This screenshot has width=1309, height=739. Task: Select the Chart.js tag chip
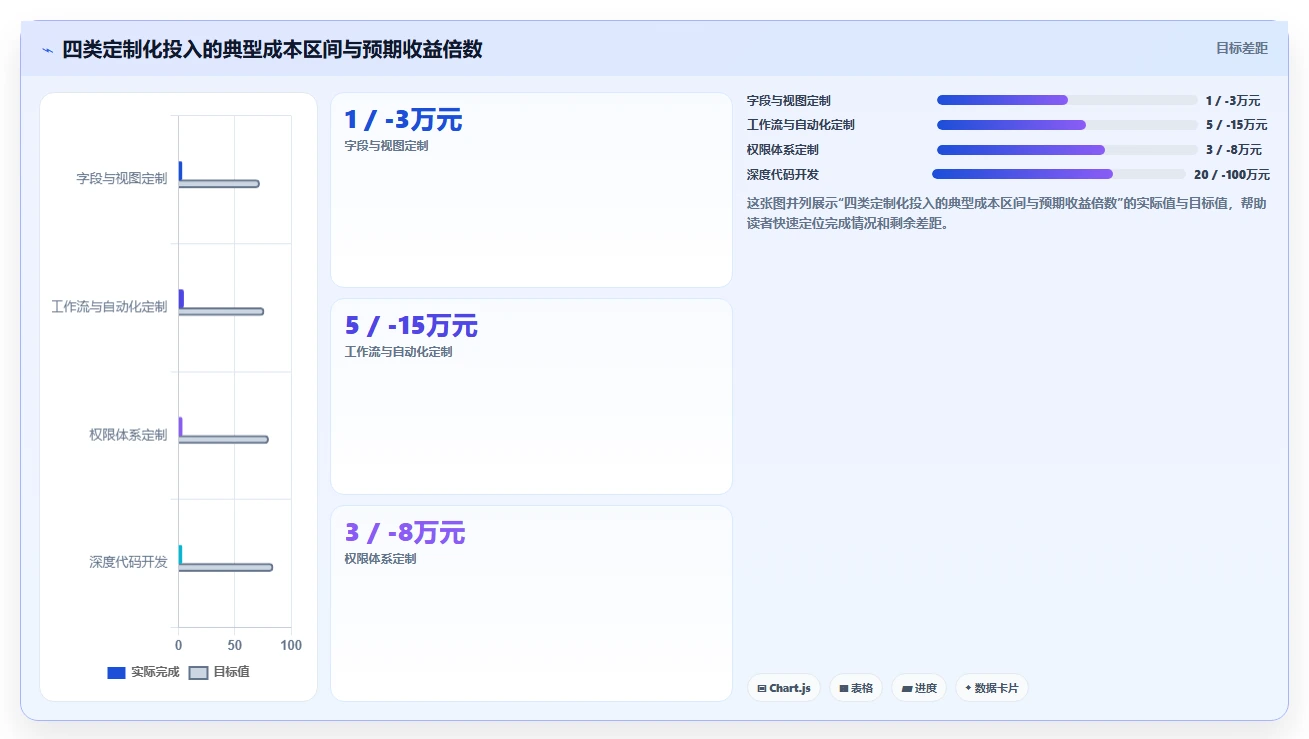[784, 688]
